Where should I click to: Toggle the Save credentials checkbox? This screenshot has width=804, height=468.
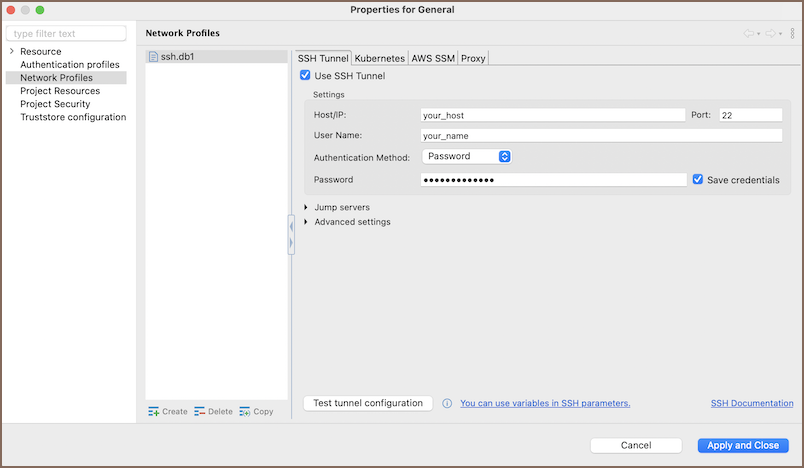[x=698, y=180]
